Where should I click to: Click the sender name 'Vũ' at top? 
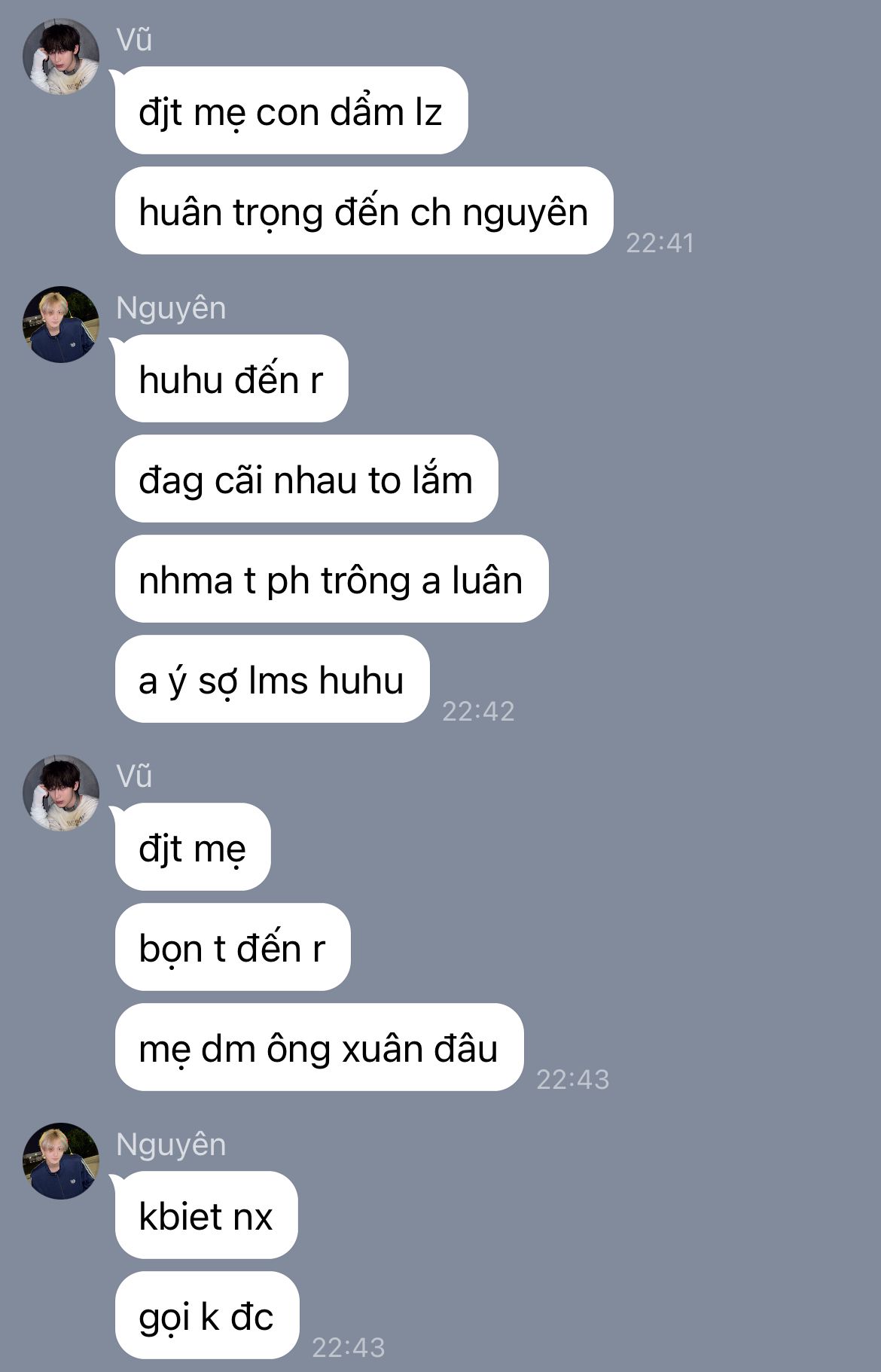(135, 40)
